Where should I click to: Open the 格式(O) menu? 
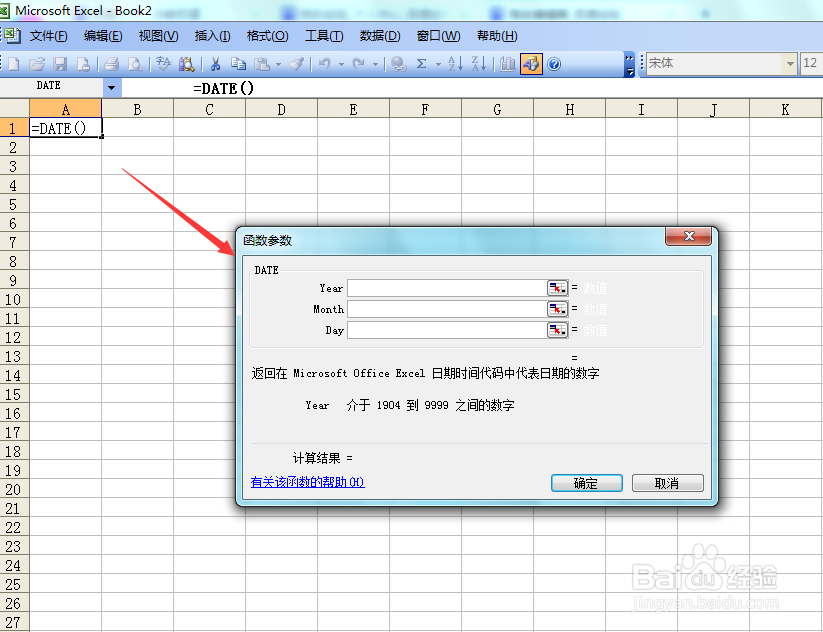pos(267,36)
